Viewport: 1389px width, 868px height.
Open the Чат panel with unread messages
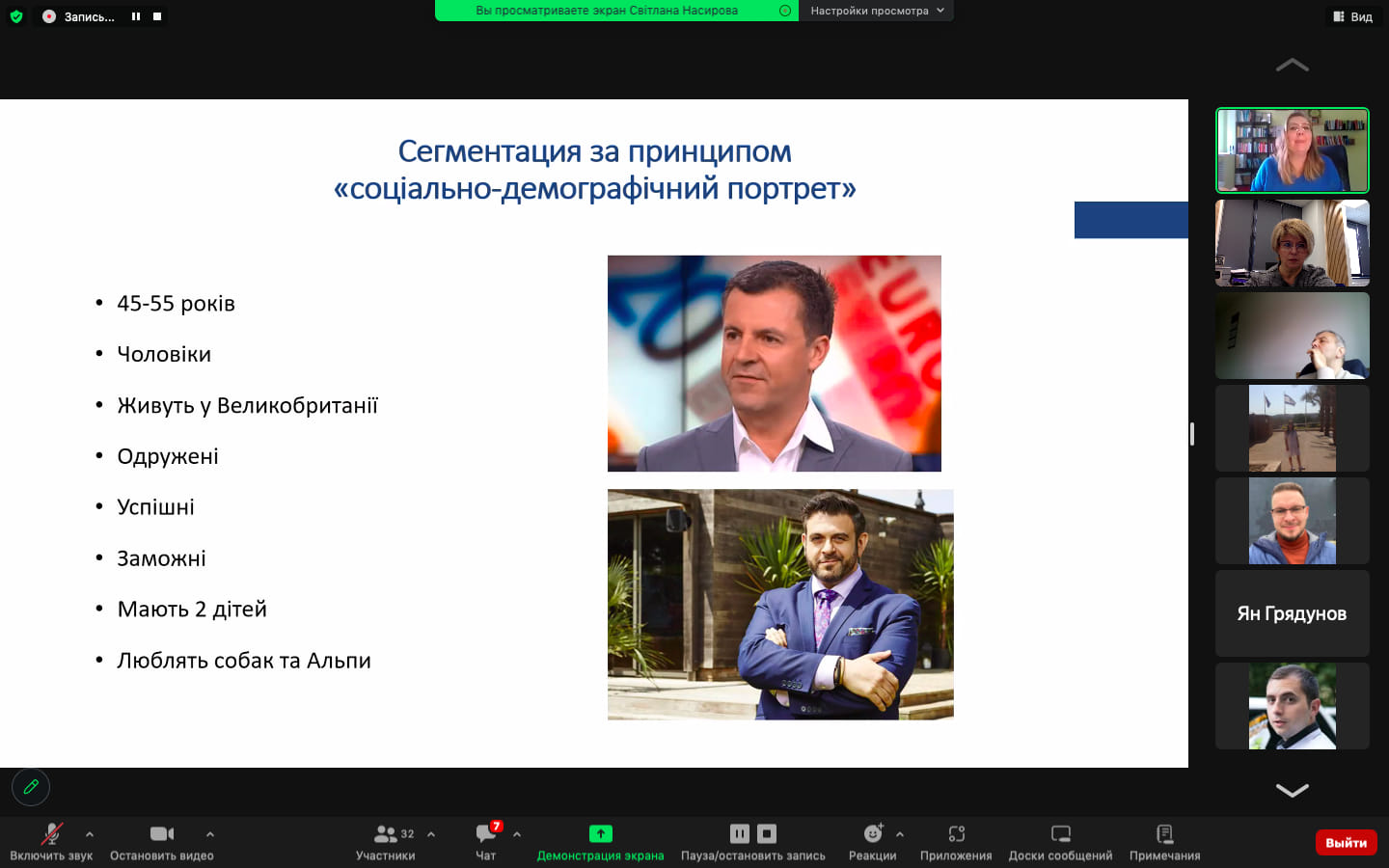[486, 841]
